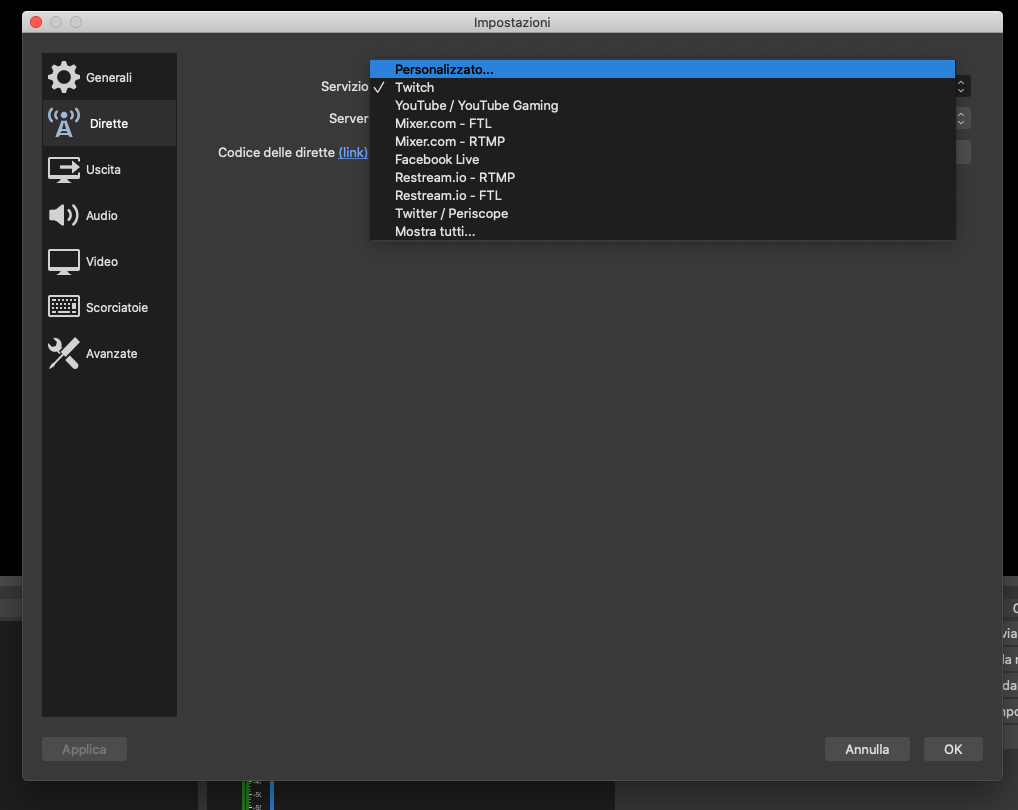Viewport: 1018px width, 810px height.
Task: Pick Restream.io - FTL option
Action: click(x=662, y=195)
